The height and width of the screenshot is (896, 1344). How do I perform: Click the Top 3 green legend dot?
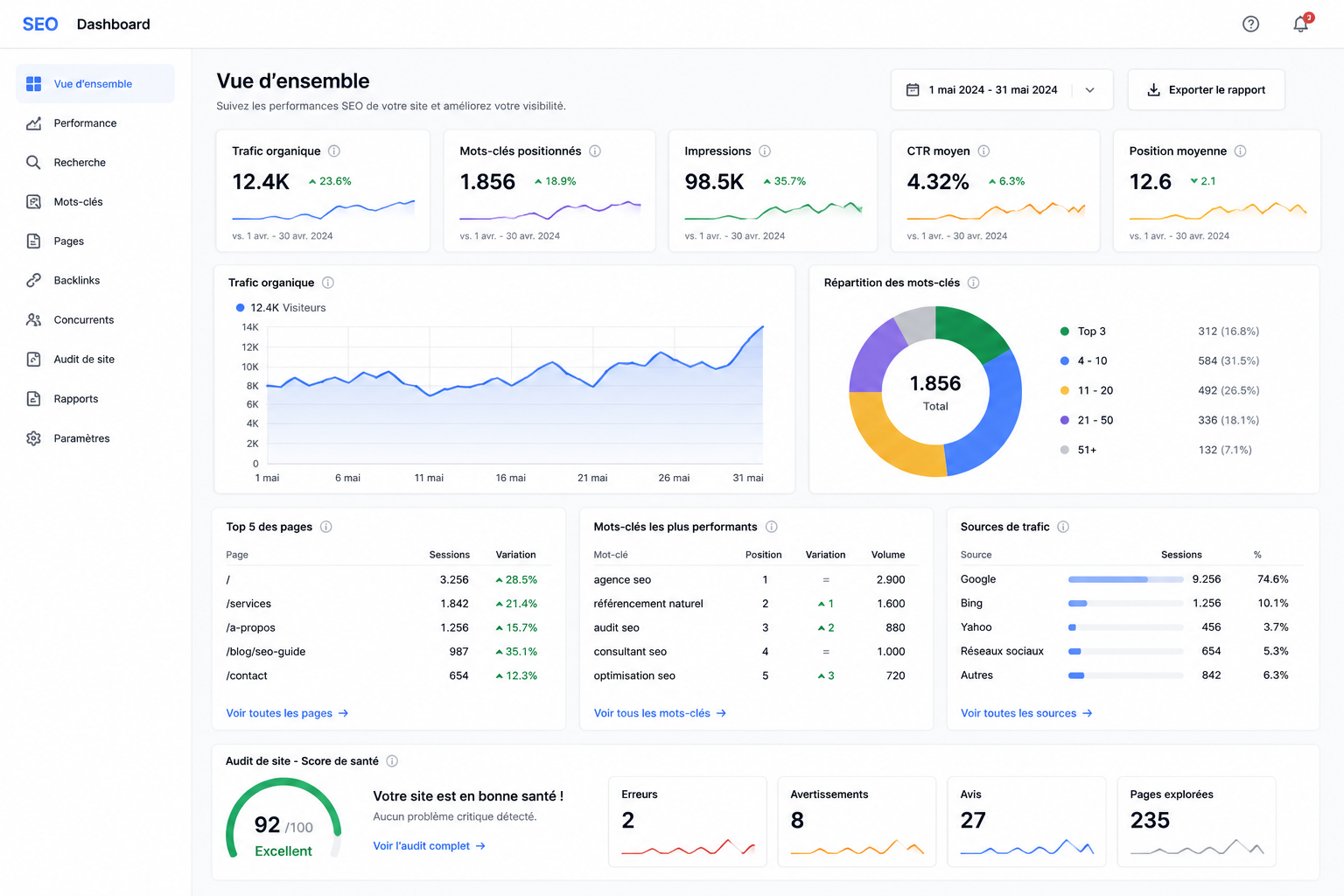pos(1064,332)
